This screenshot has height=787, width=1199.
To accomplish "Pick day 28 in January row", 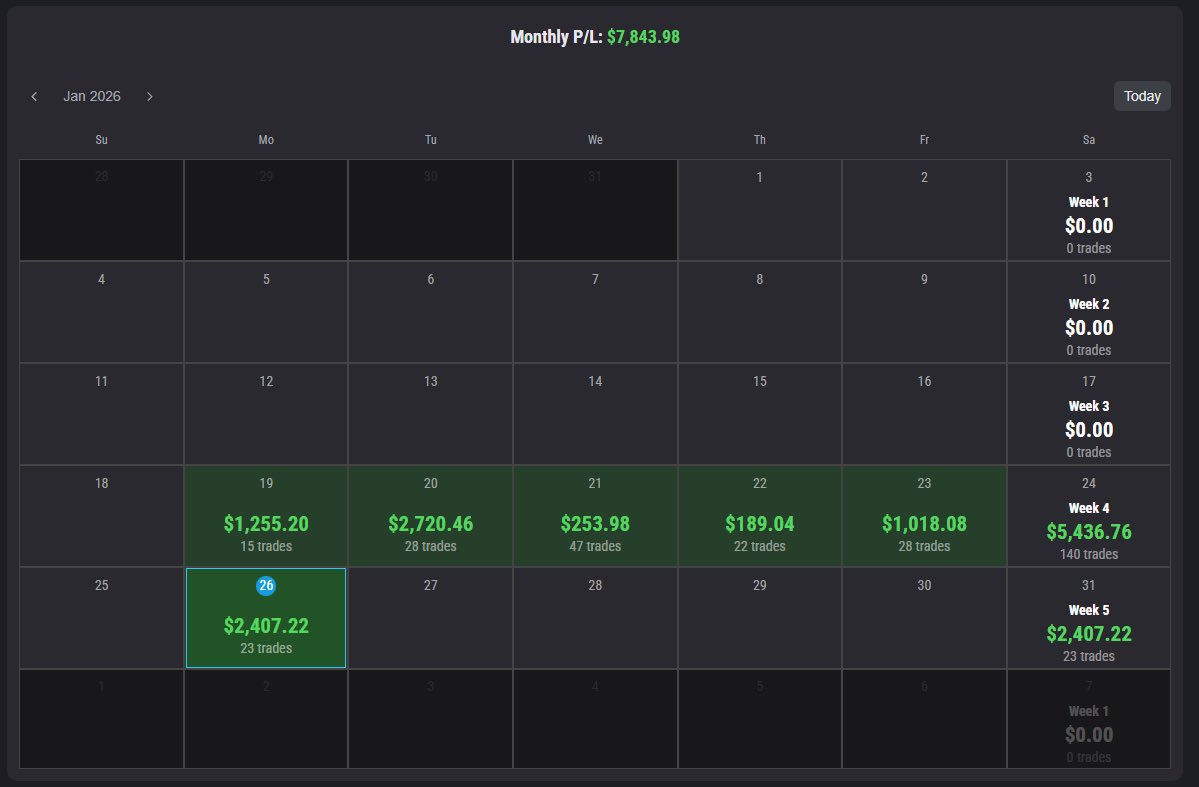I will point(595,618).
